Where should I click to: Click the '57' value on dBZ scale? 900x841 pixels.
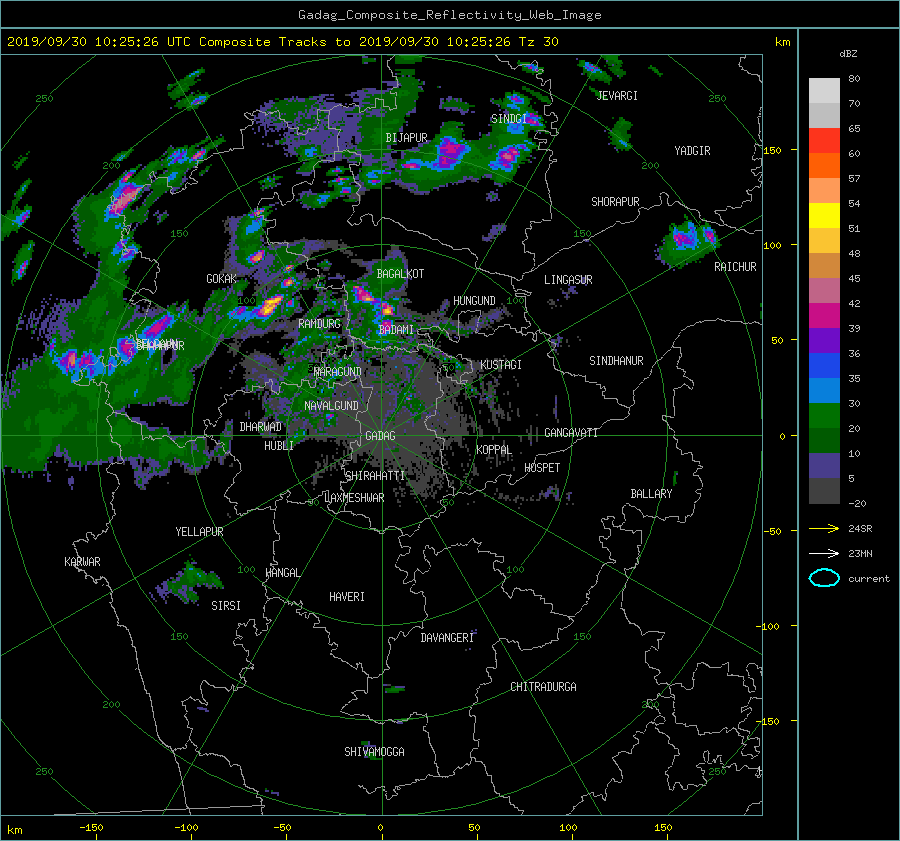pyautogui.click(x=854, y=179)
